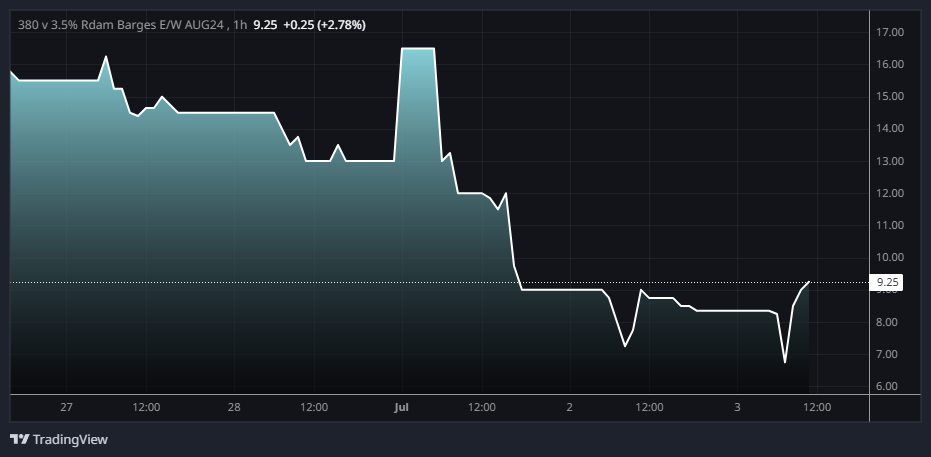Click the flat 16.50 peak of the line
The image size is (931, 457).
(x=417, y=48)
